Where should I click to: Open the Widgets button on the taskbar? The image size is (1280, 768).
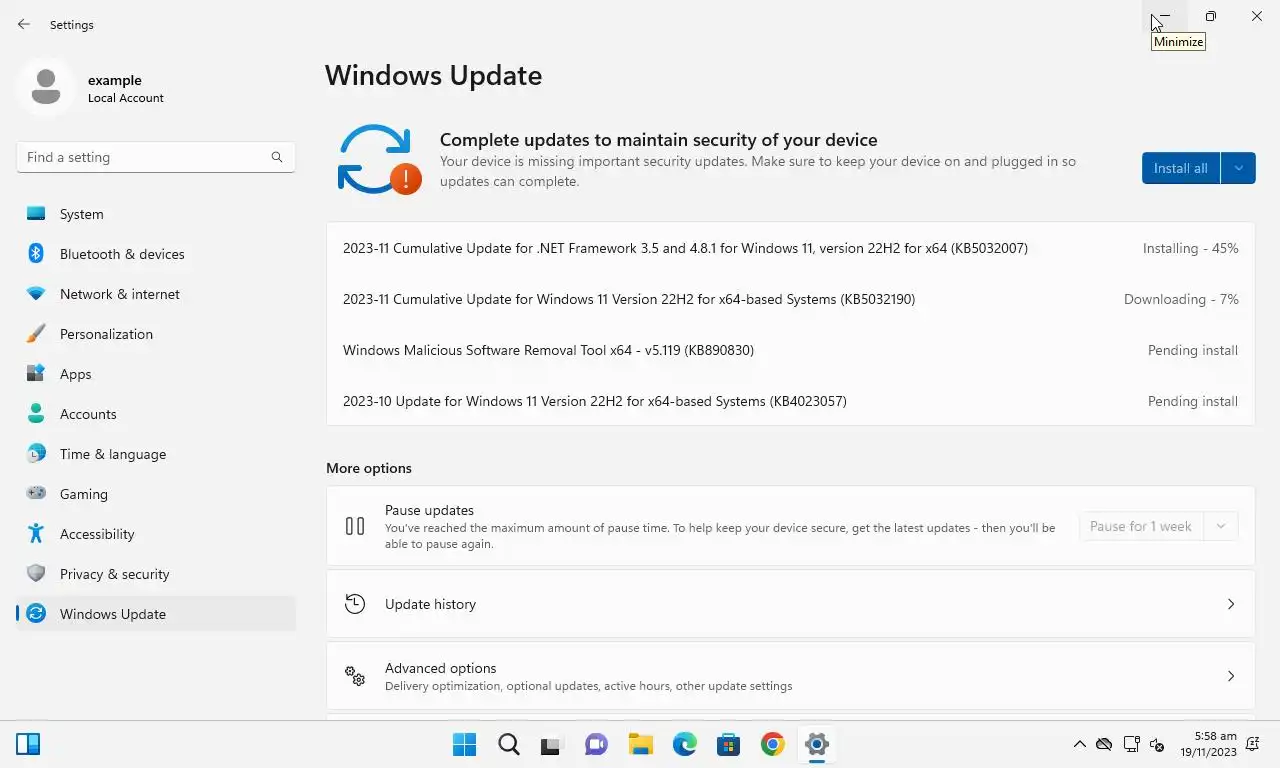[x=28, y=744]
